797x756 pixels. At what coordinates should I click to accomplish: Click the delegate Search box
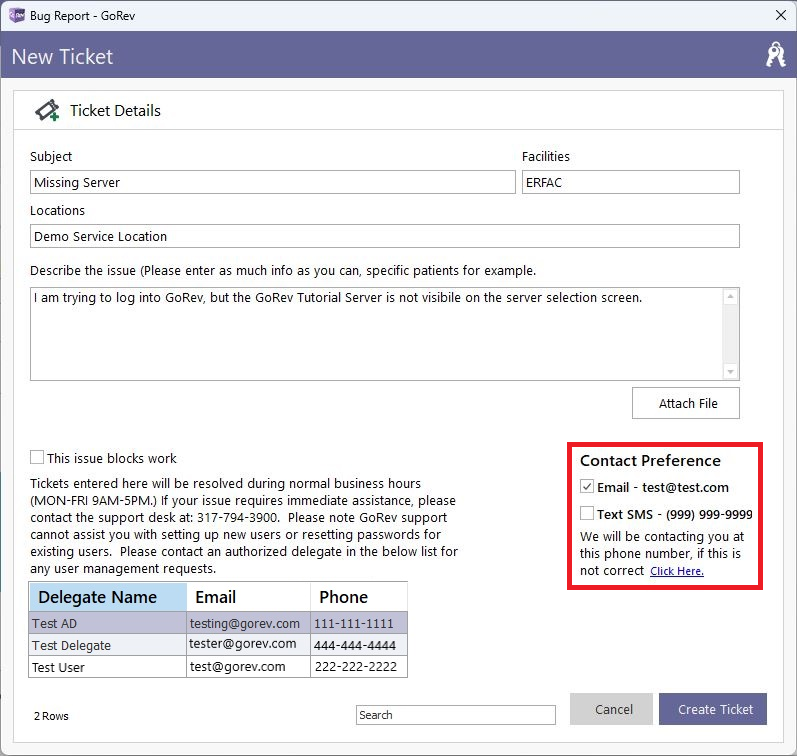[x=455, y=715]
